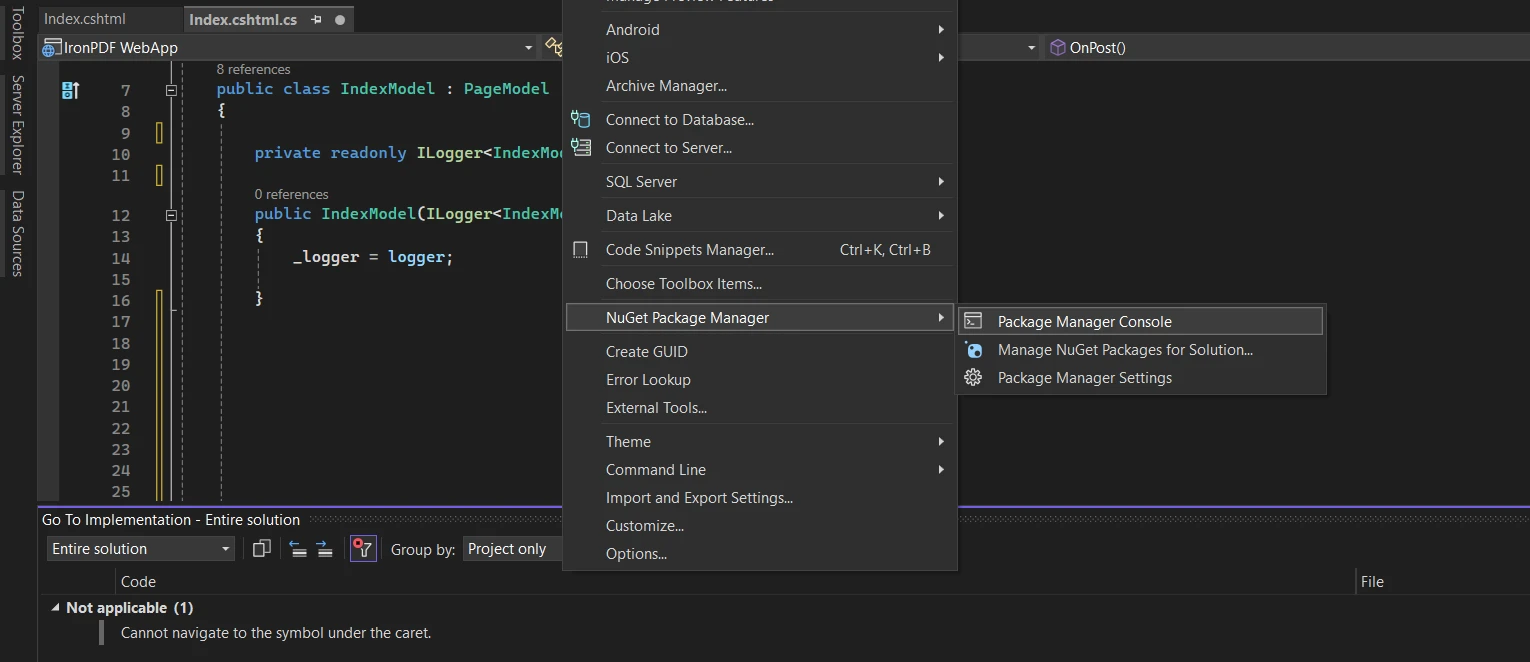Open Package Manager Console from submenu
1530x662 pixels.
1084,321
